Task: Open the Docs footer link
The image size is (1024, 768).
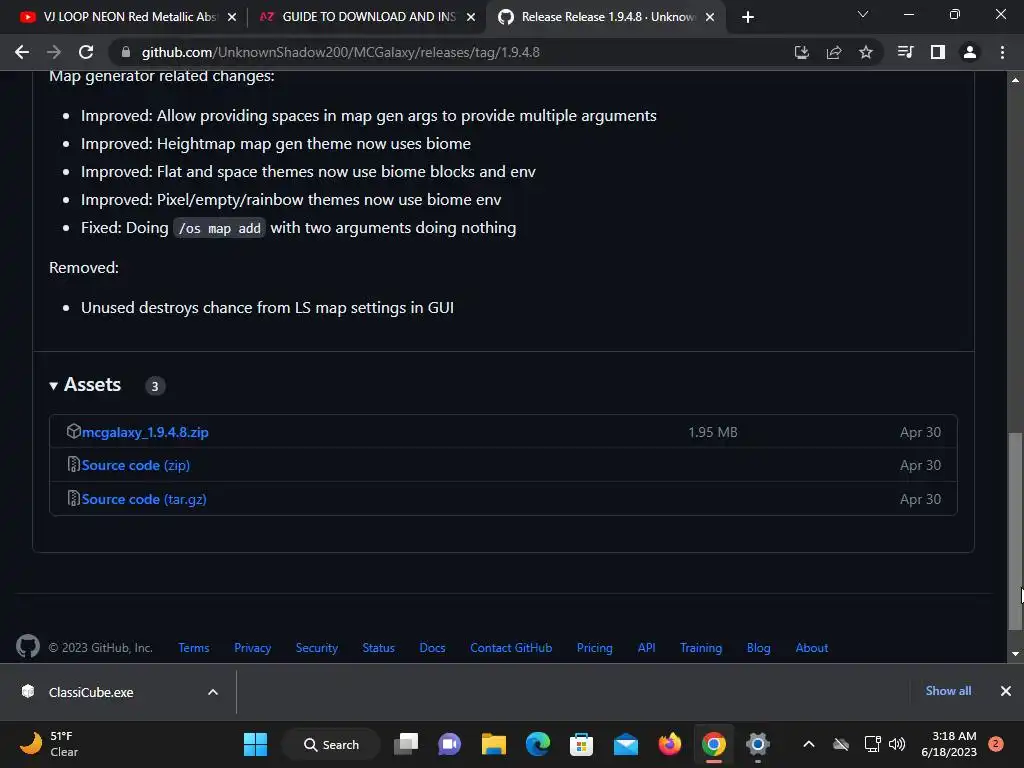Action: click(432, 648)
